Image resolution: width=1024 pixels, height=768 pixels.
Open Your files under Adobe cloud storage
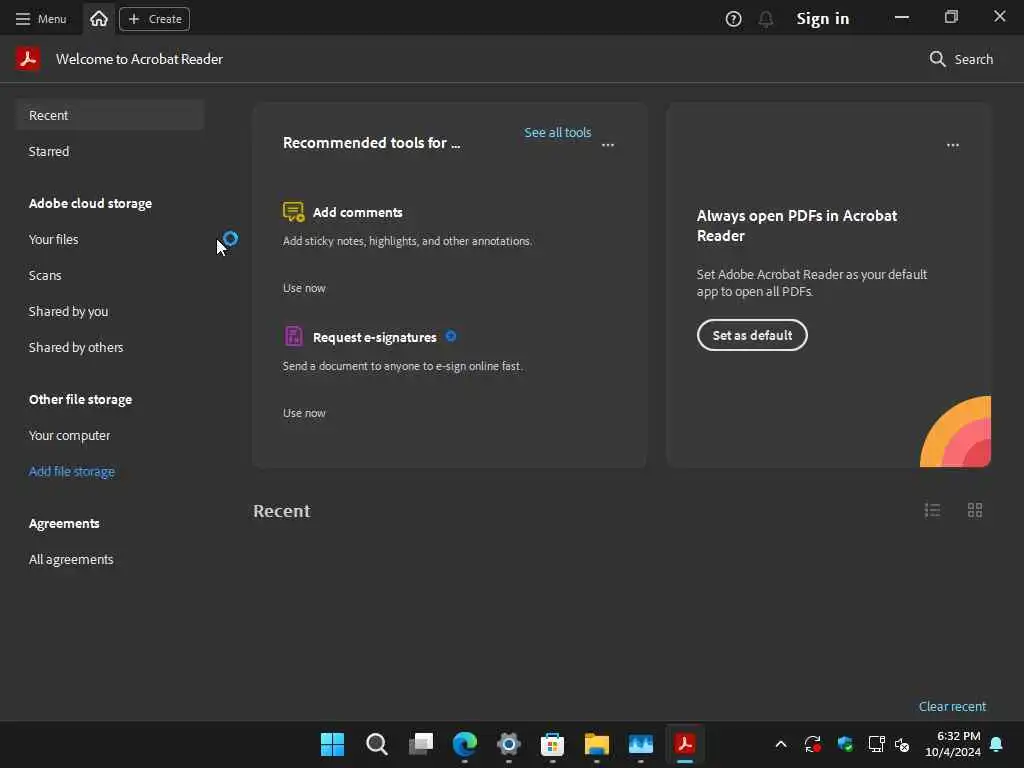pos(54,240)
